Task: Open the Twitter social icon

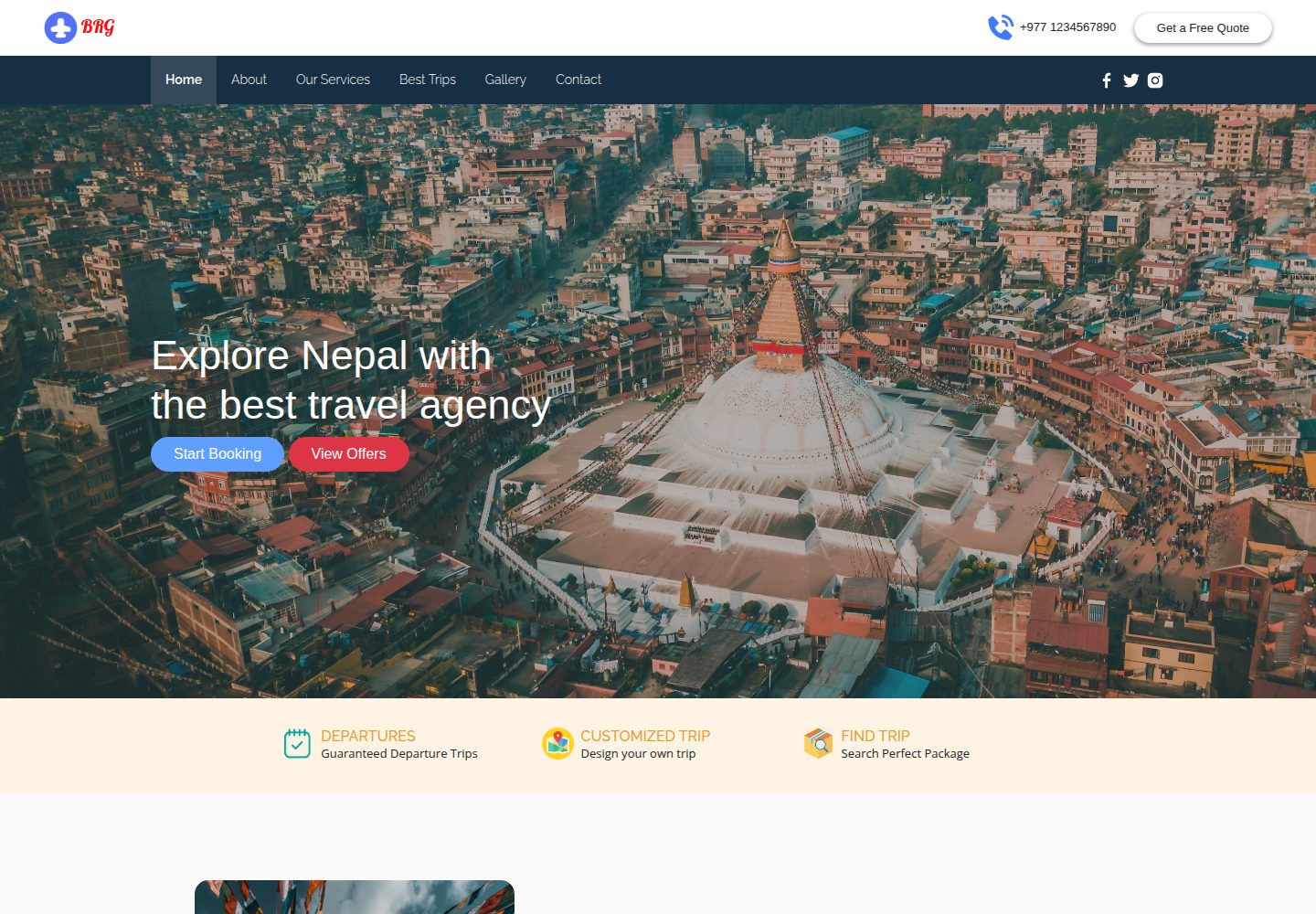Action: [1131, 80]
